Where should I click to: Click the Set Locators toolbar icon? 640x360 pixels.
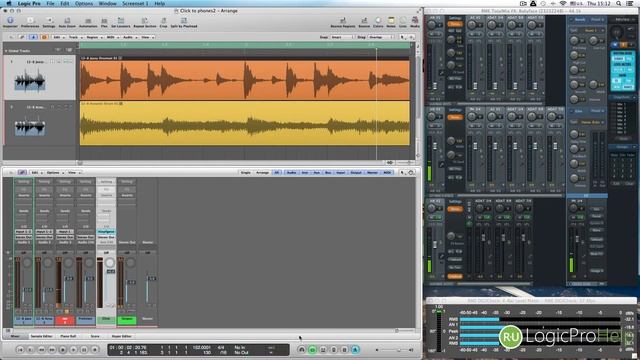pyautogui.click(x=121, y=21)
